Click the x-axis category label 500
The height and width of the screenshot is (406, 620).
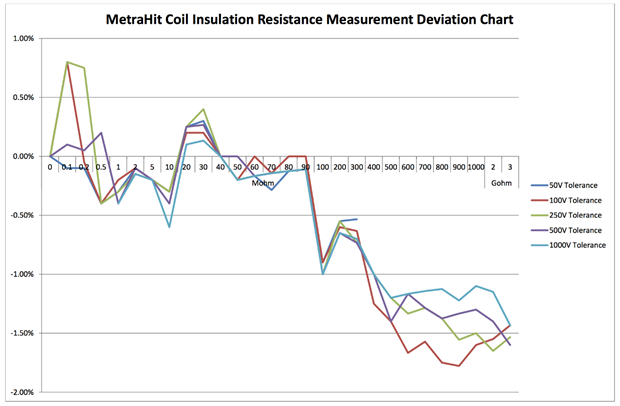[x=391, y=167]
